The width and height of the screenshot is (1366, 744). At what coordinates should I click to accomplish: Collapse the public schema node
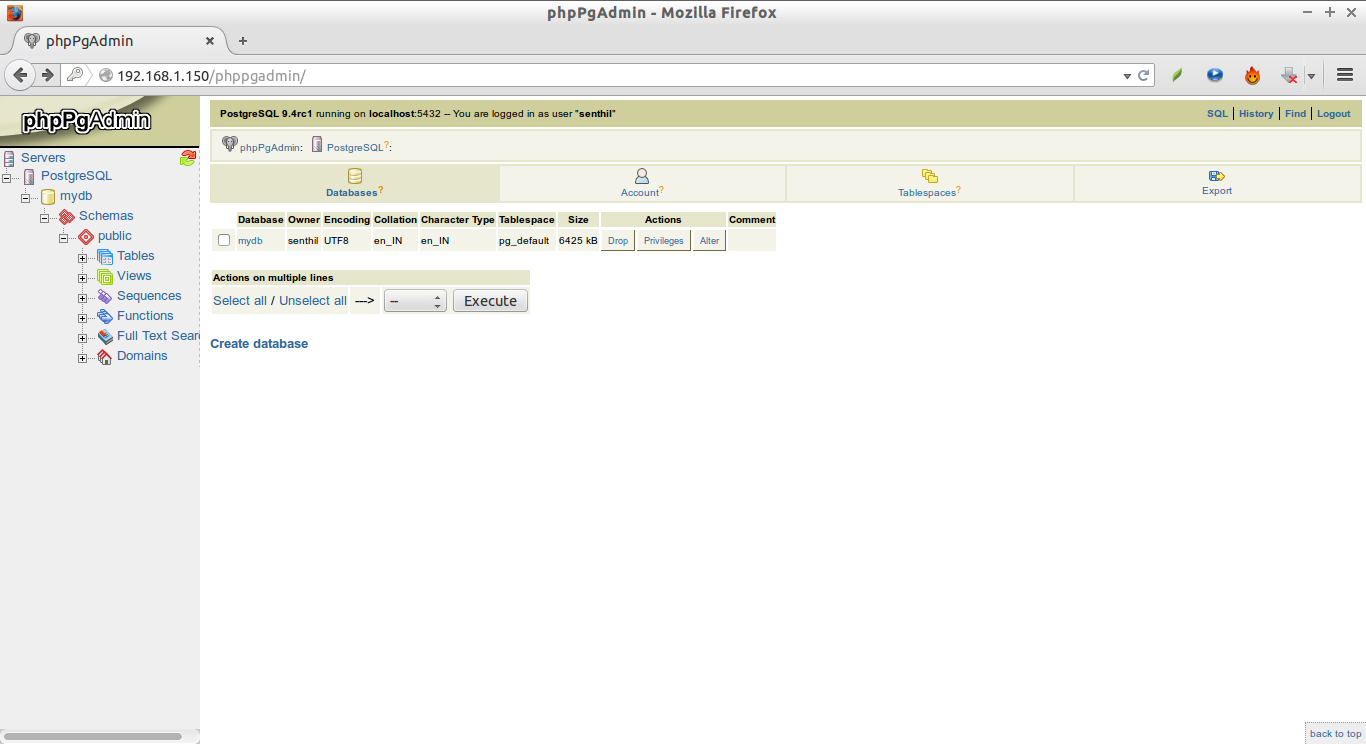(64, 237)
